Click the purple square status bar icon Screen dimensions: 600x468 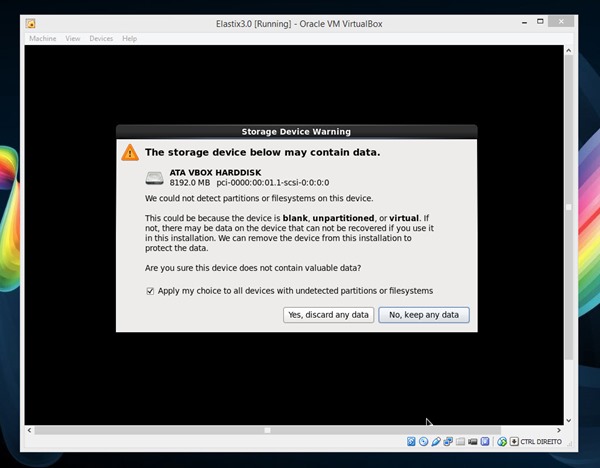click(x=485, y=442)
